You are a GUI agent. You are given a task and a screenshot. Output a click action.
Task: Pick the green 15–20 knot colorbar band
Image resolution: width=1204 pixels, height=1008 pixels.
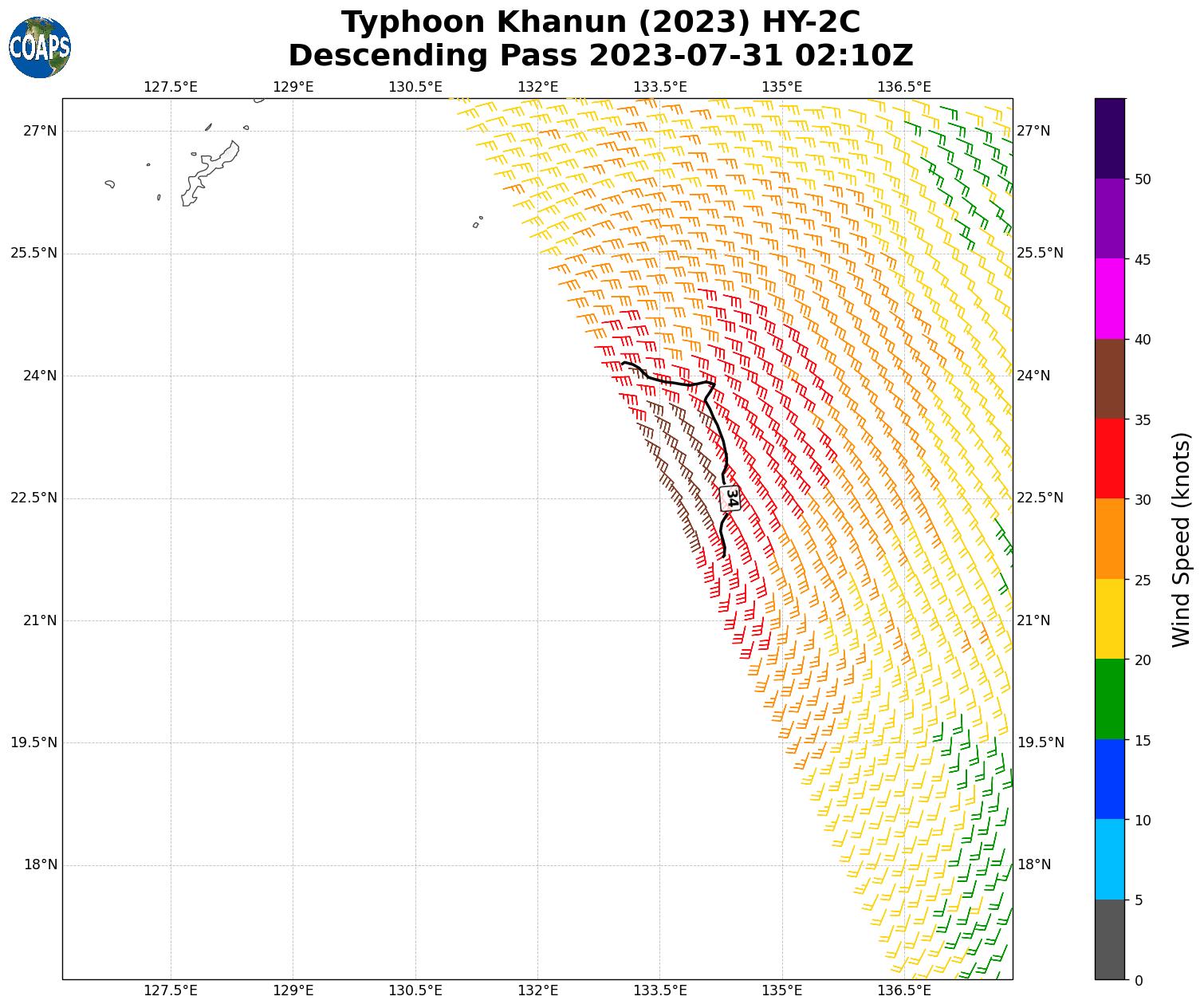(1109, 699)
